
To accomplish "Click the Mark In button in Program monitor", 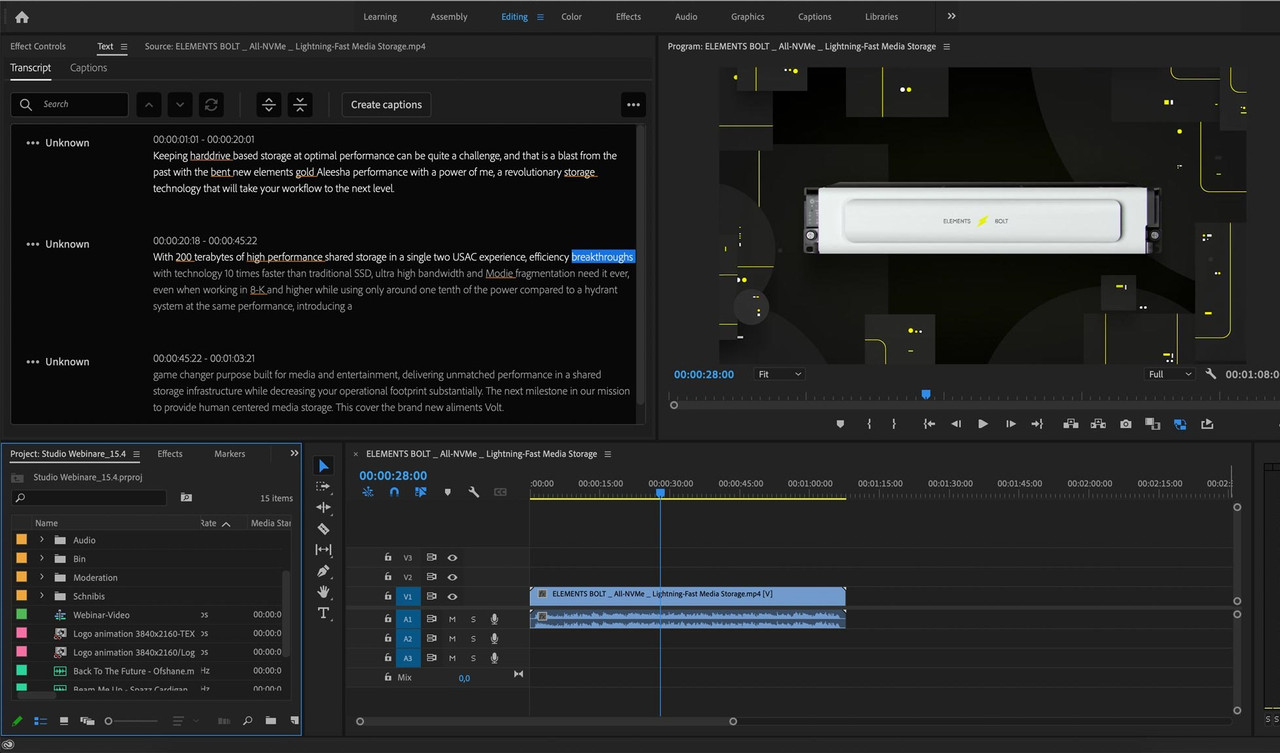I will coord(869,424).
